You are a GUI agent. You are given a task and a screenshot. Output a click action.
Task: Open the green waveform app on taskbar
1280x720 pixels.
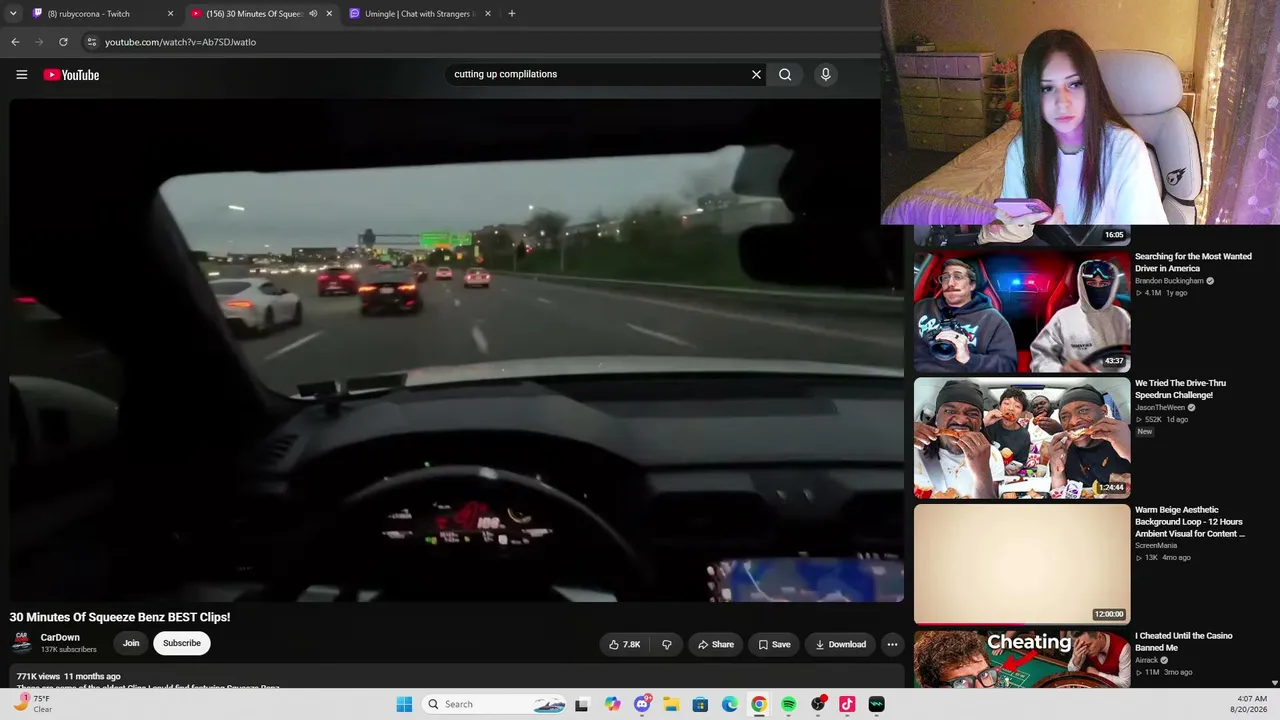pos(877,704)
